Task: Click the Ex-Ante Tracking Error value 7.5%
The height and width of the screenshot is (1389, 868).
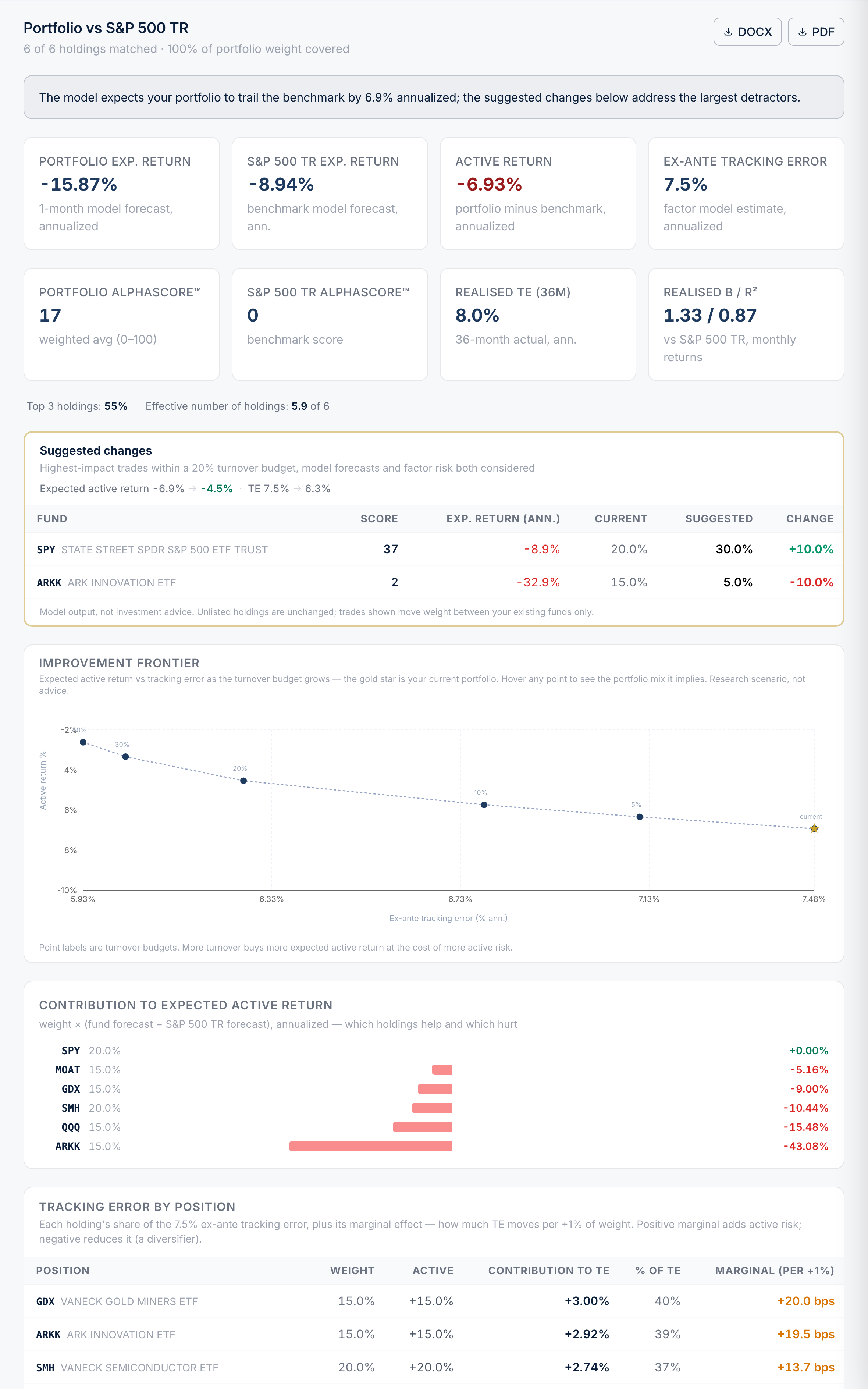Action: click(686, 184)
